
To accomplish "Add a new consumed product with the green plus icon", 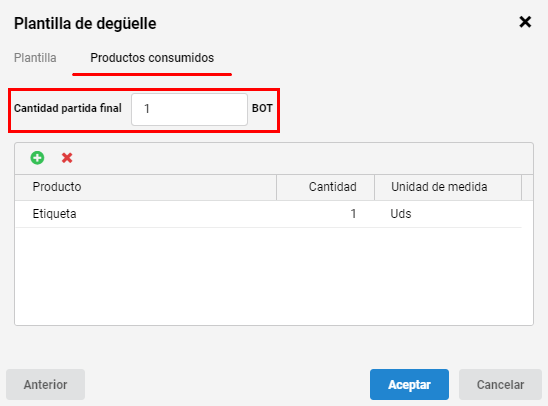I will click(x=37, y=158).
